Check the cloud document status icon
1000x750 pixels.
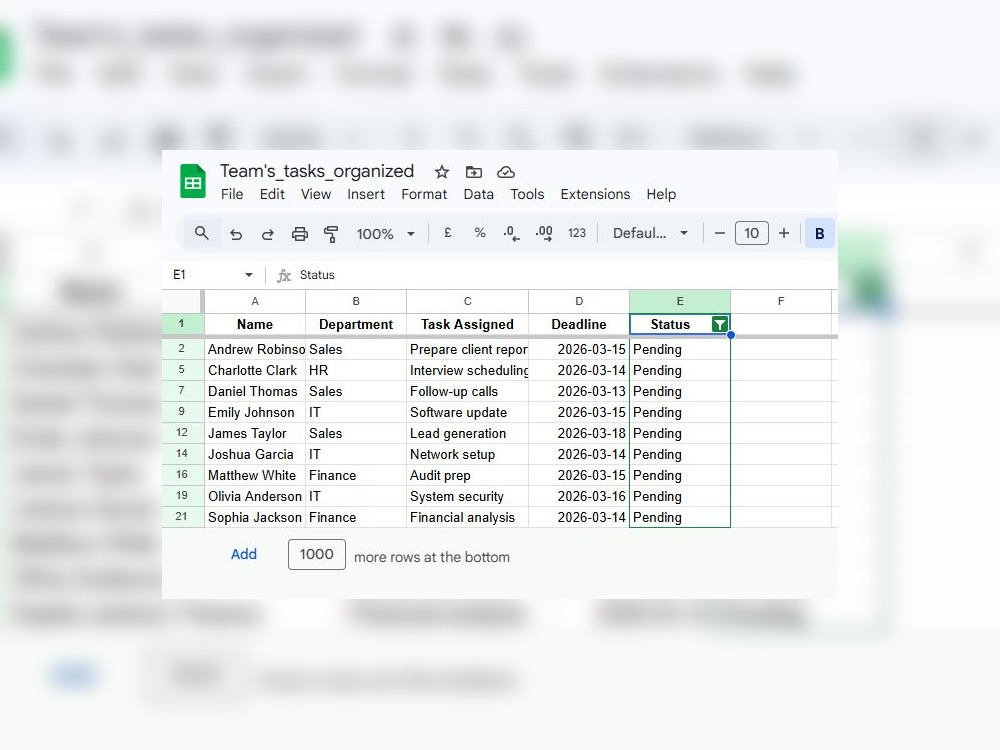[506, 172]
